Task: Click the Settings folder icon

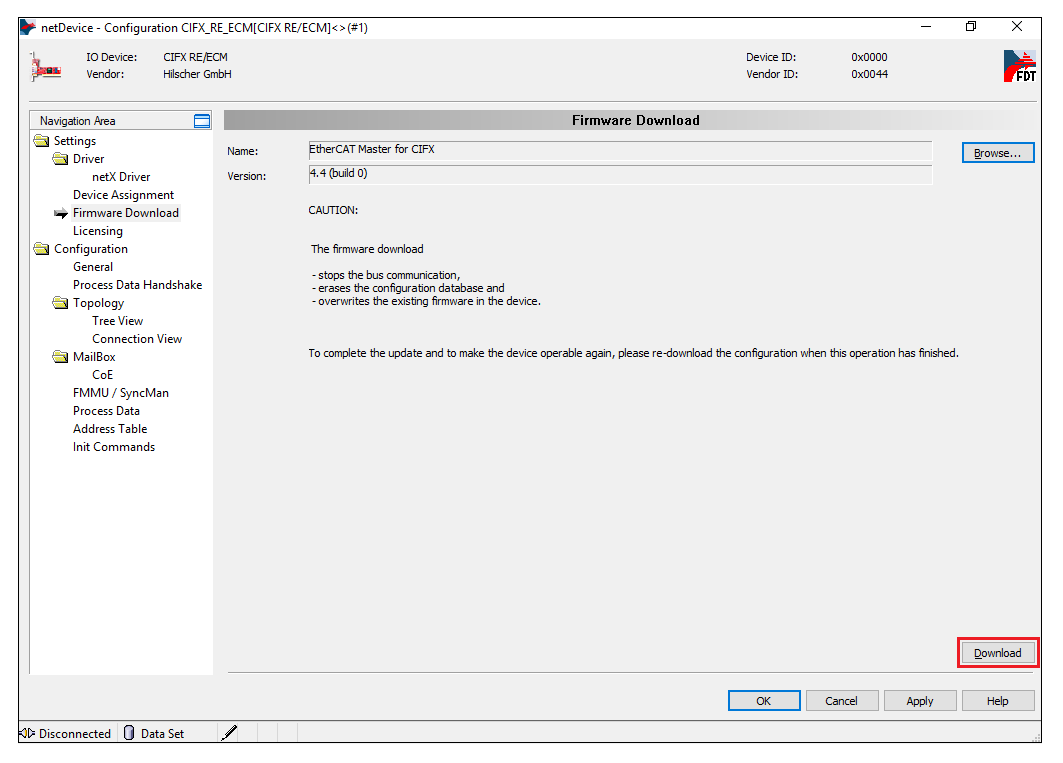Action: point(41,141)
